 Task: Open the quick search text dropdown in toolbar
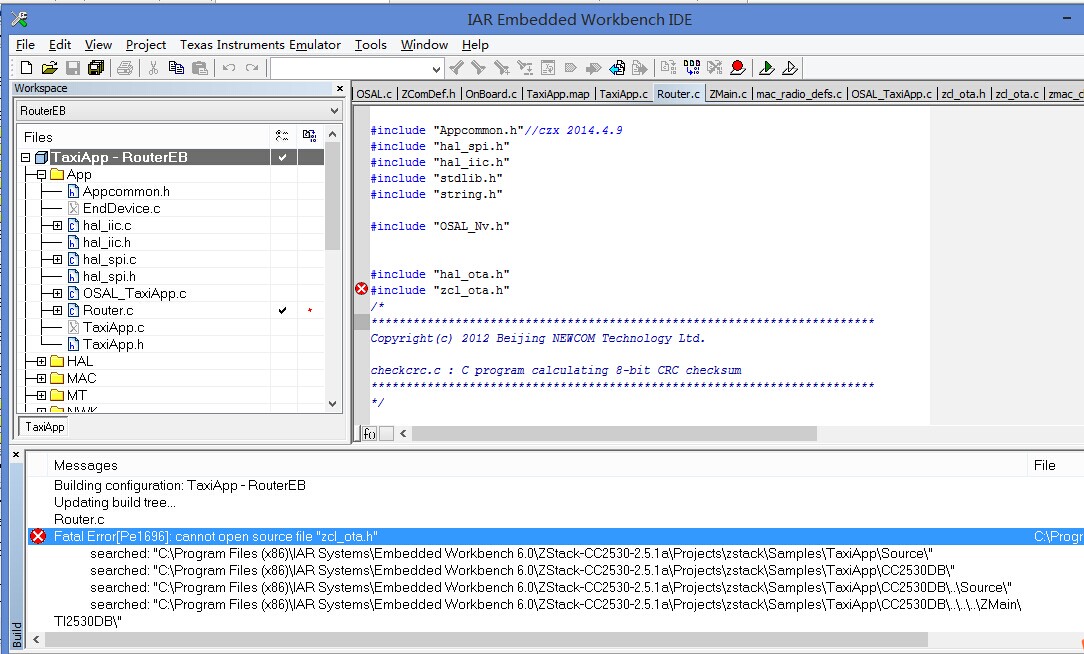(436, 68)
